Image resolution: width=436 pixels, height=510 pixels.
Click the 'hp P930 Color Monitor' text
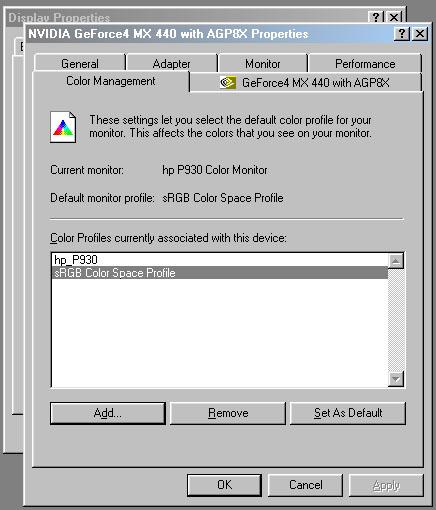pos(215,170)
